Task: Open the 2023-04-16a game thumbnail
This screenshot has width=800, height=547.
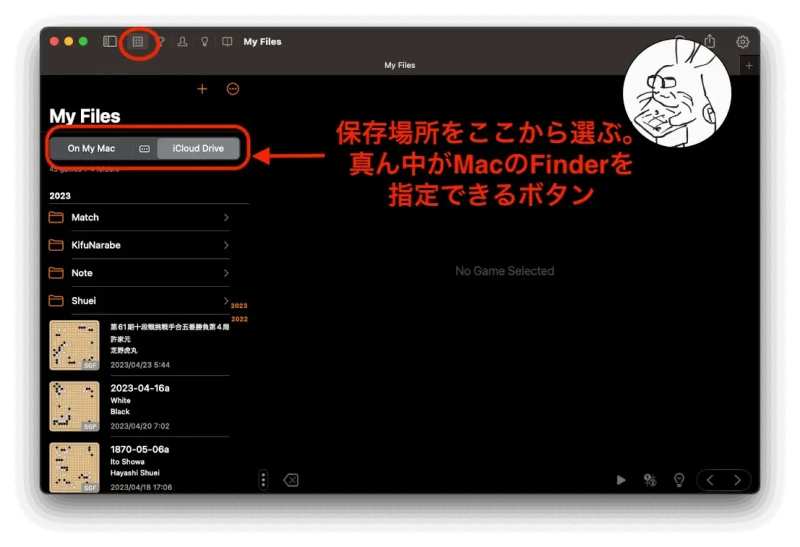Action: point(74,406)
